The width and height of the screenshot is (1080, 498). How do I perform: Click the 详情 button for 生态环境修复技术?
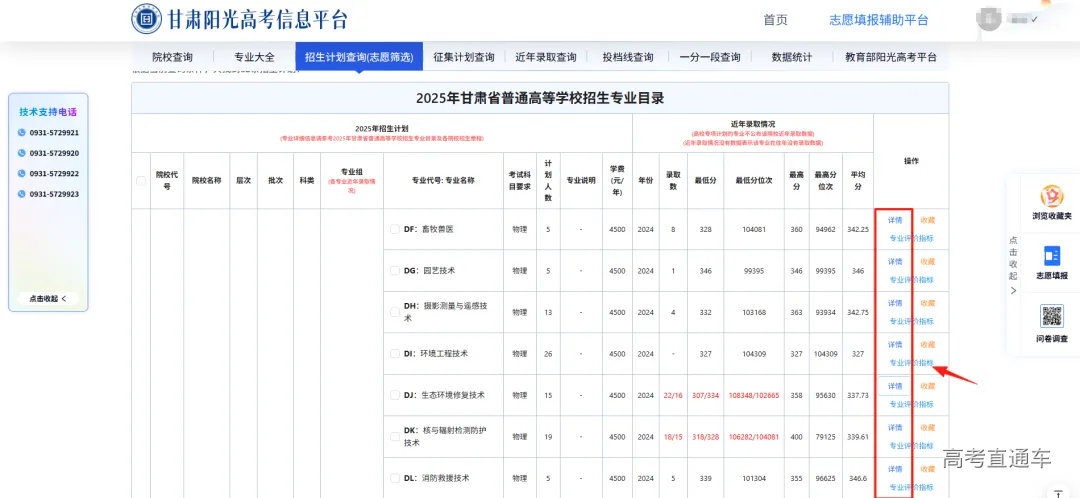[x=895, y=386]
